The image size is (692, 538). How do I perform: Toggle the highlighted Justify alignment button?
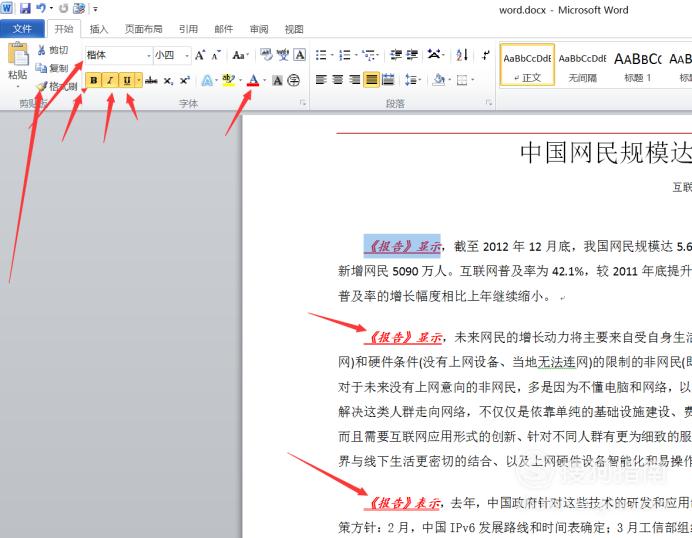pos(372,80)
